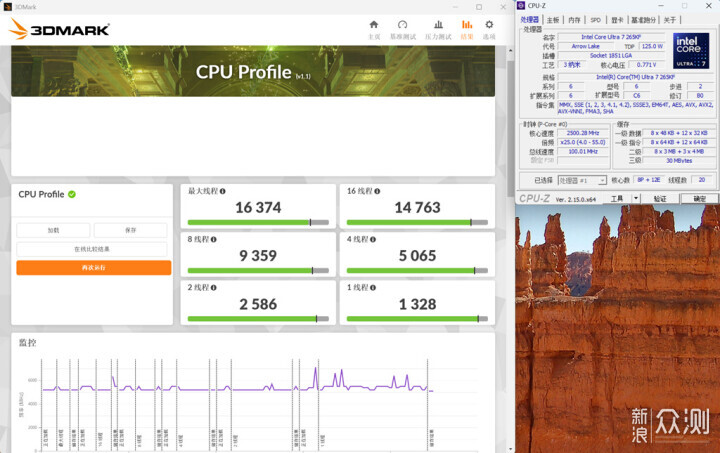The height and width of the screenshot is (453, 720).
Task: Click the 加载 (Load) button
Action: (x=53, y=230)
